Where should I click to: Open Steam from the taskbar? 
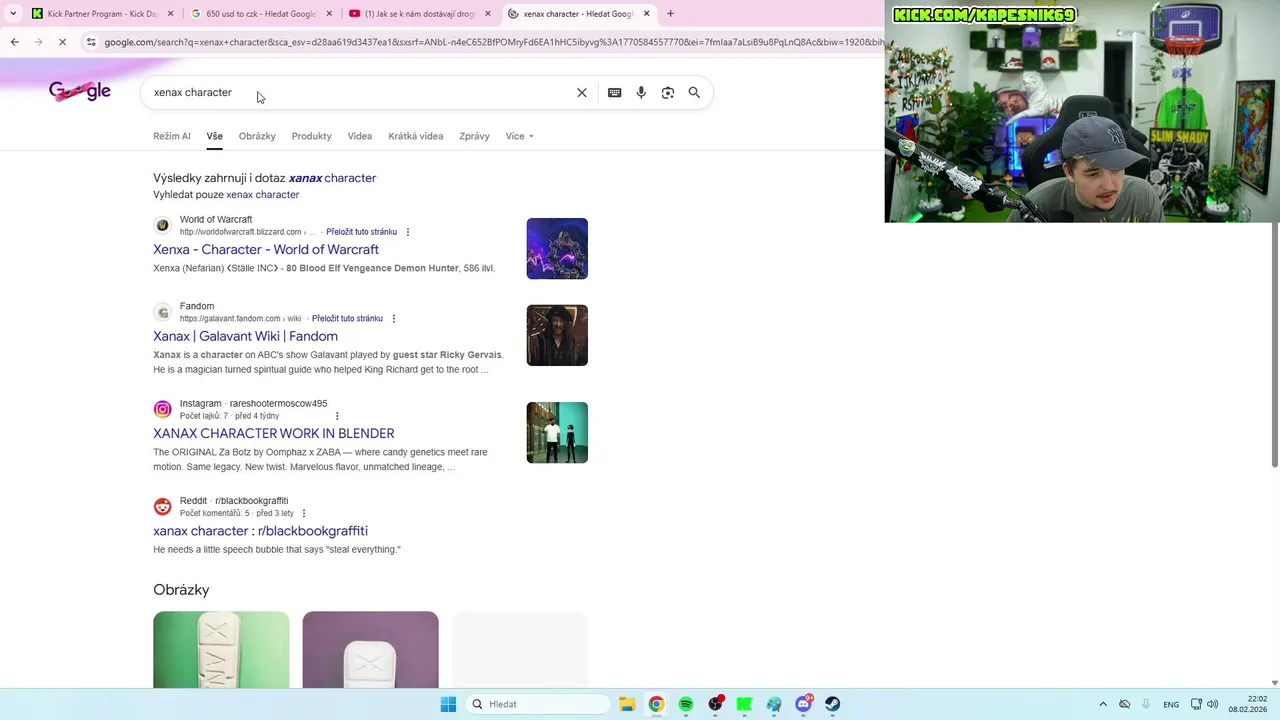click(832, 704)
